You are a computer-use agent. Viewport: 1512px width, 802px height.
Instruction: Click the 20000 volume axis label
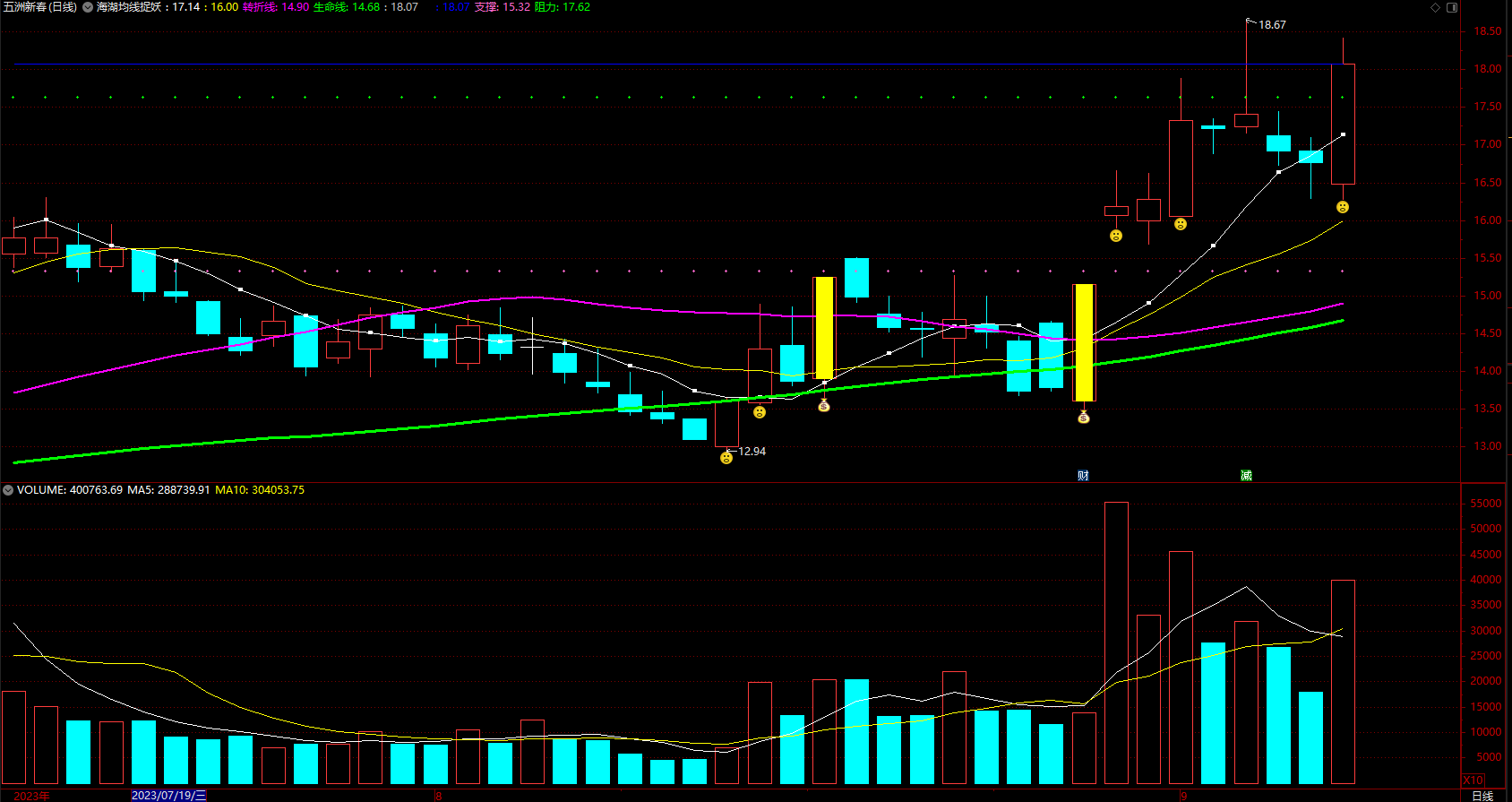point(1486,681)
